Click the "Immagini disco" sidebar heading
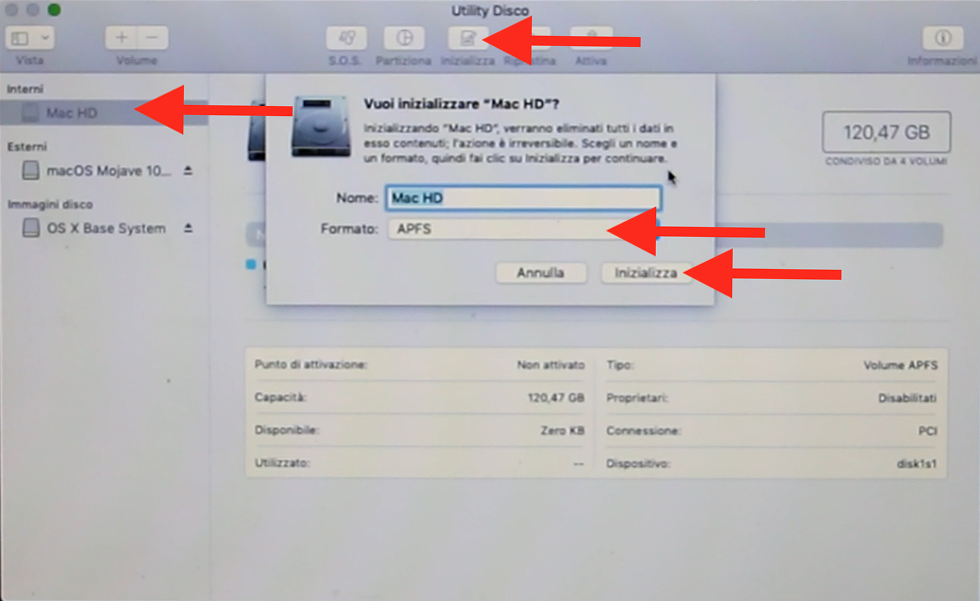980x601 pixels. (50, 204)
